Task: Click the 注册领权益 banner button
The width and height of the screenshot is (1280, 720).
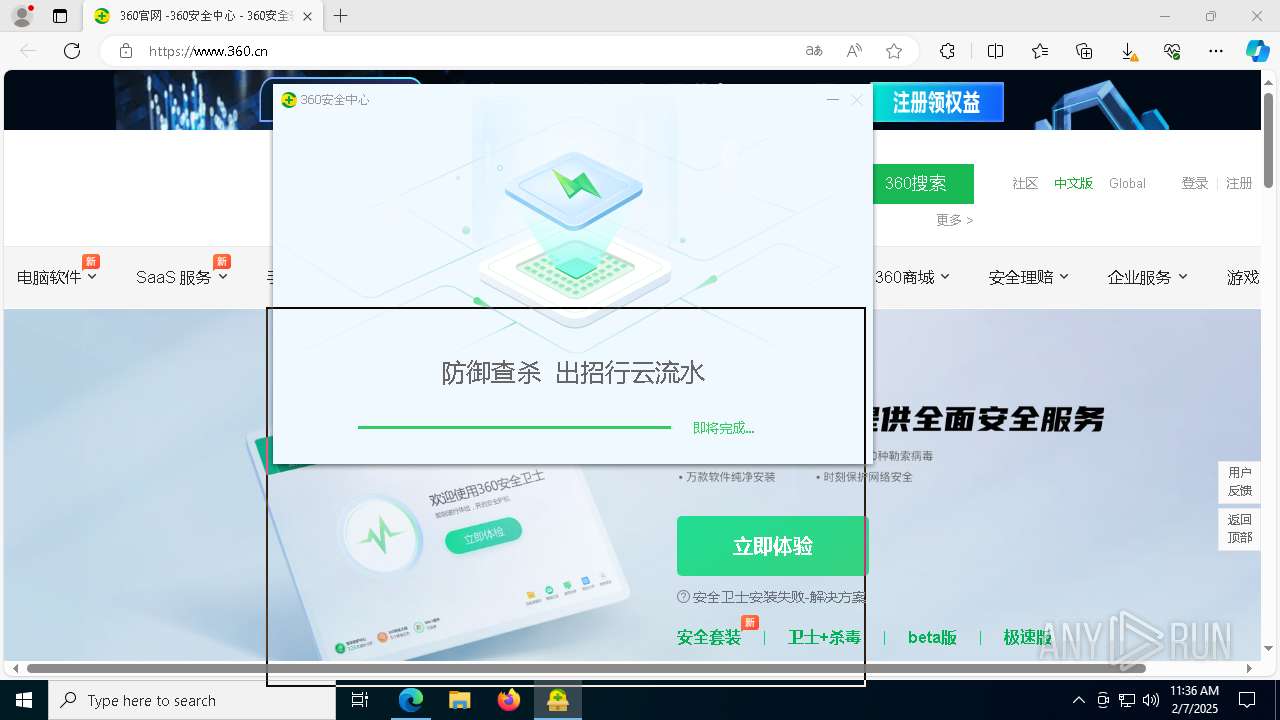Action: [937, 102]
